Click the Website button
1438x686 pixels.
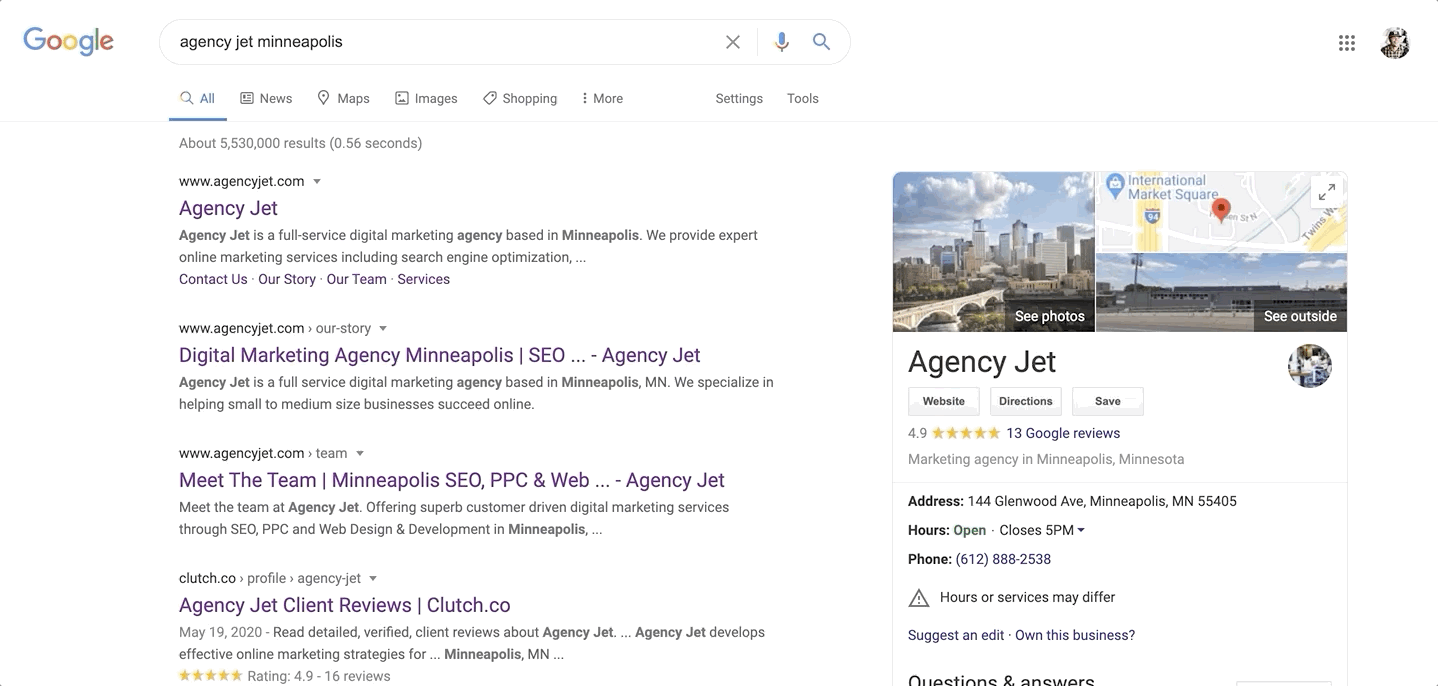click(944, 401)
